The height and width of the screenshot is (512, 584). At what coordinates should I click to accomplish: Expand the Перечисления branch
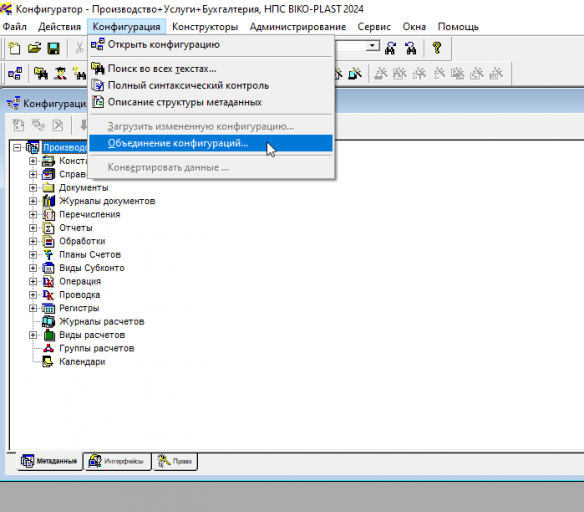(33, 214)
